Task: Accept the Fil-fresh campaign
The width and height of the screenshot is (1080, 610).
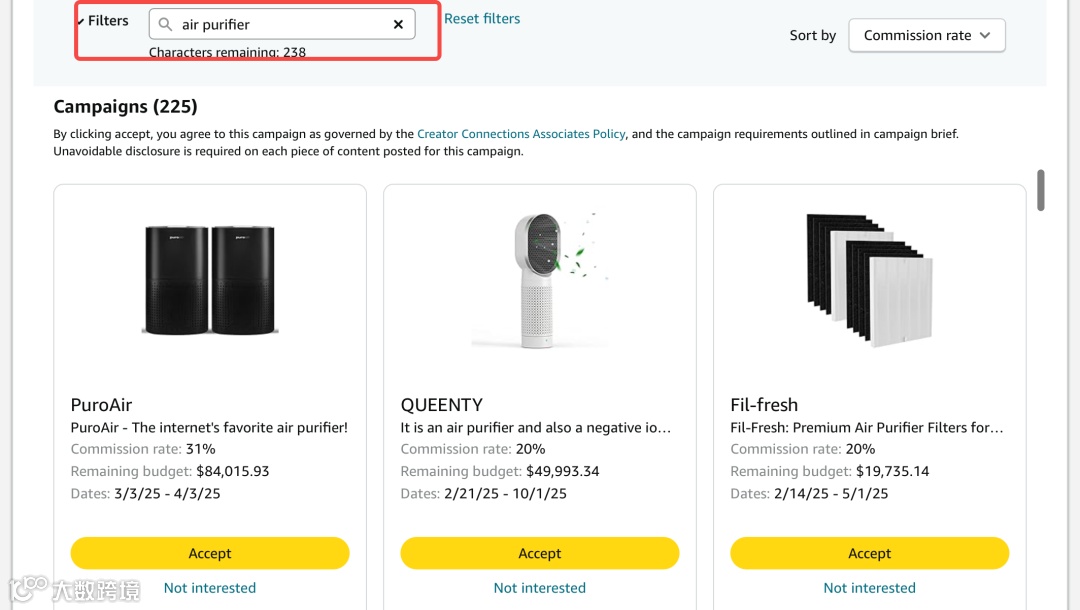Action: pyautogui.click(x=869, y=553)
